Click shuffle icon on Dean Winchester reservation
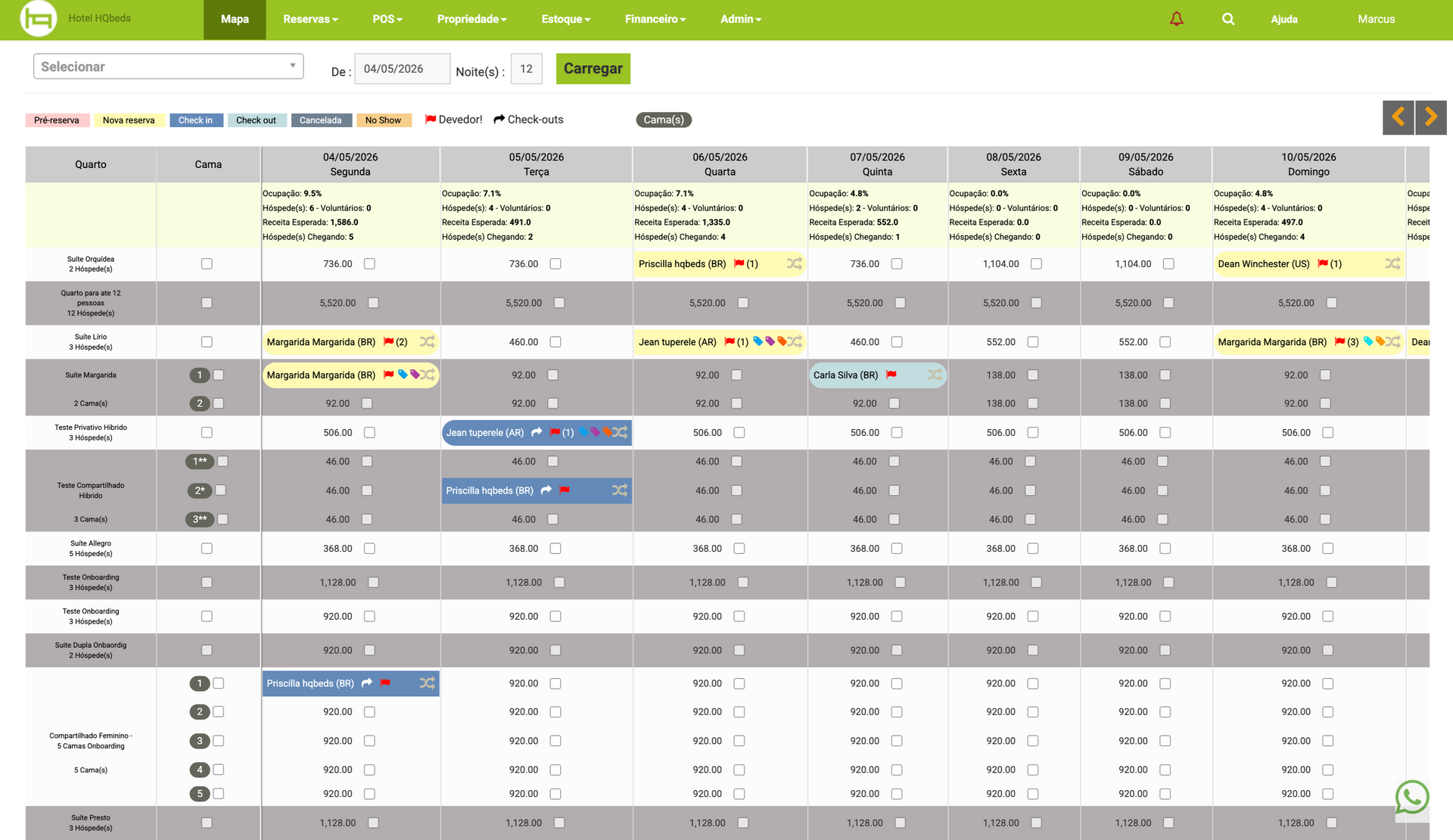 [1392, 263]
